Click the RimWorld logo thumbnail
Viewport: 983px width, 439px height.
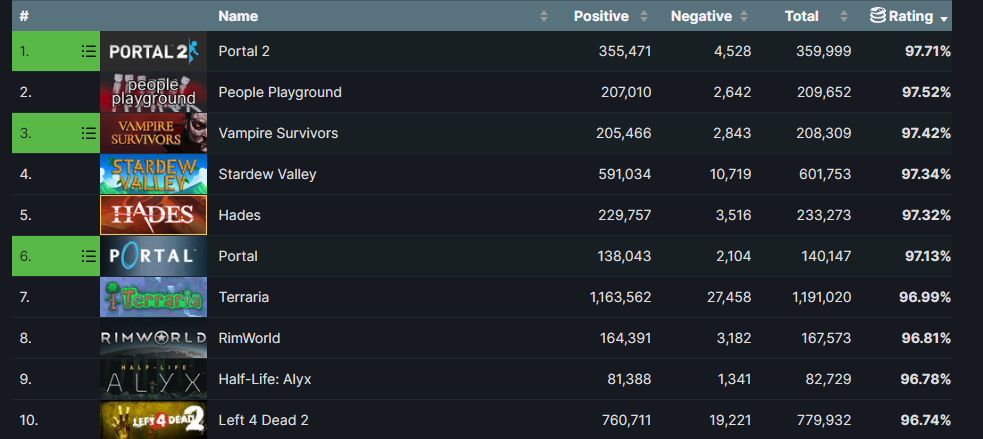[153, 338]
